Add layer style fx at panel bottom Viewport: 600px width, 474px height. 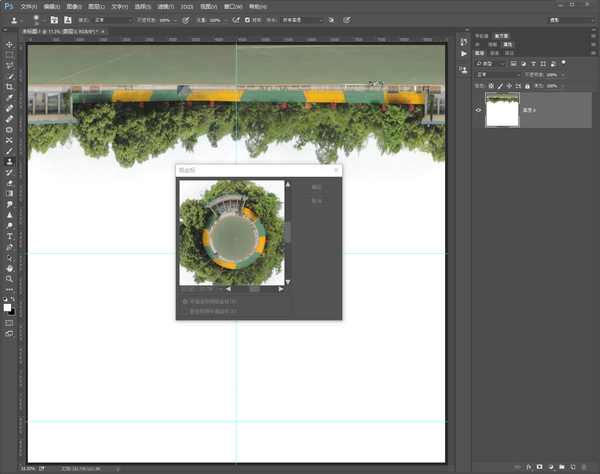tap(529, 467)
